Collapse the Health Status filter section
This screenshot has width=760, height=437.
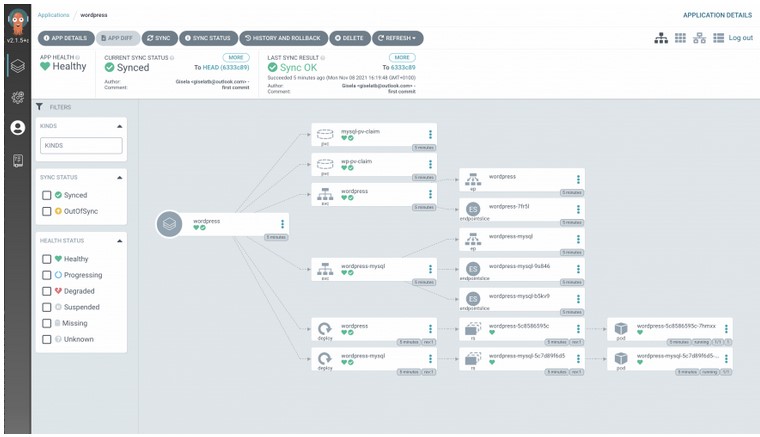point(119,241)
